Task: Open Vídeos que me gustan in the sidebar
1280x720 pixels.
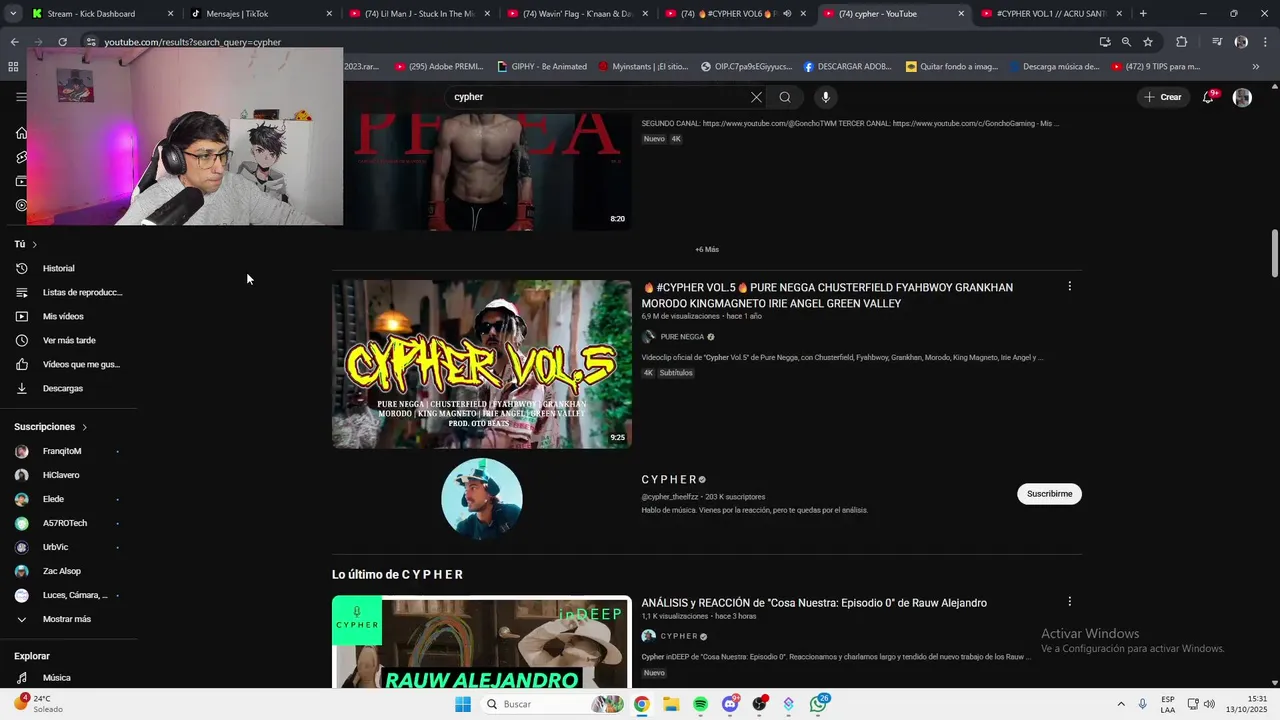Action: pyautogui.click(x=68, y=364)
